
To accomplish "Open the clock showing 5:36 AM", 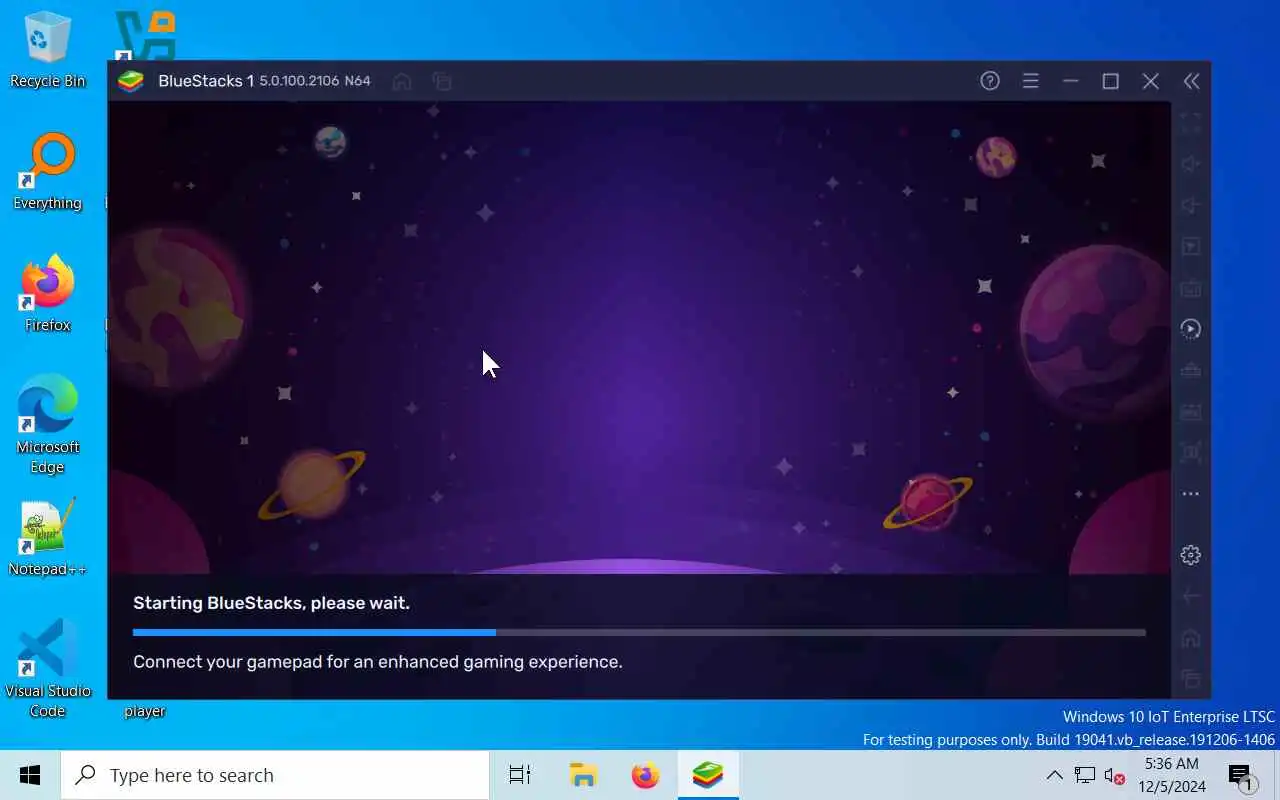I will coord(1171,775).
